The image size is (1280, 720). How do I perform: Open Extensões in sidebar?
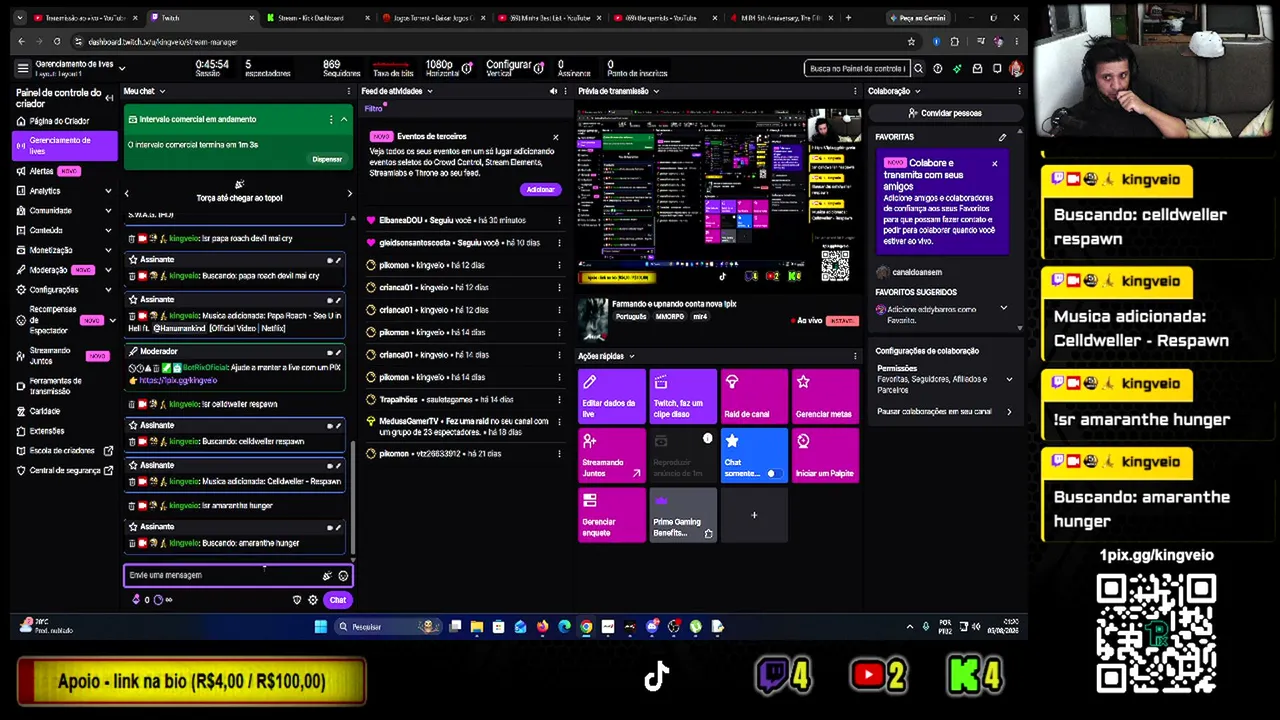47,431
